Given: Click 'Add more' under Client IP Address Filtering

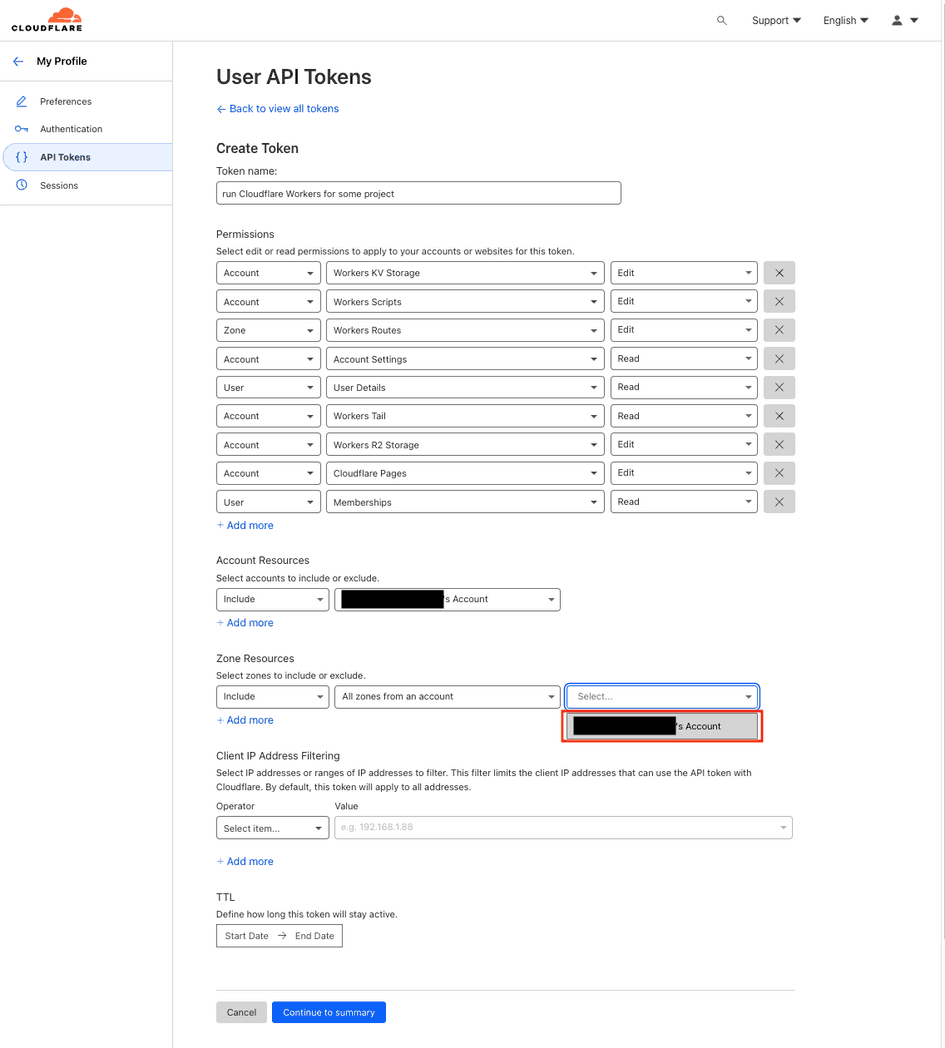Looking at the screenshot, I should [x=245, y=862].
